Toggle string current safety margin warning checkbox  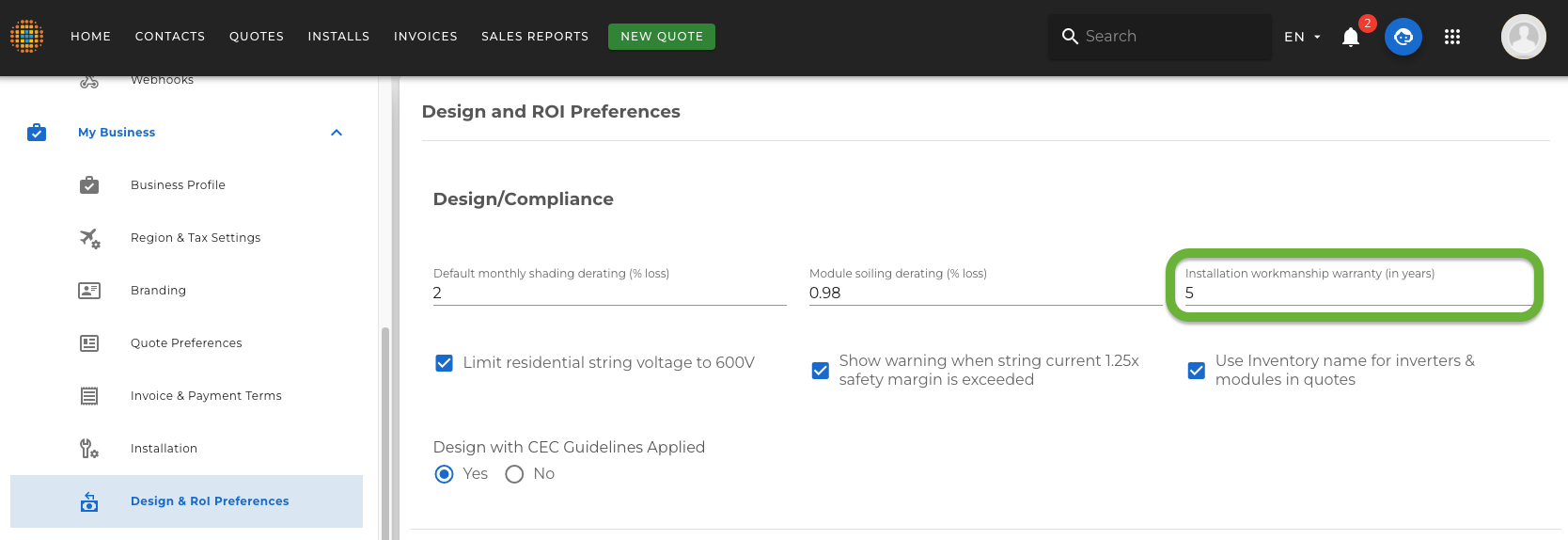pyautogui.click(x=820, y=371)
